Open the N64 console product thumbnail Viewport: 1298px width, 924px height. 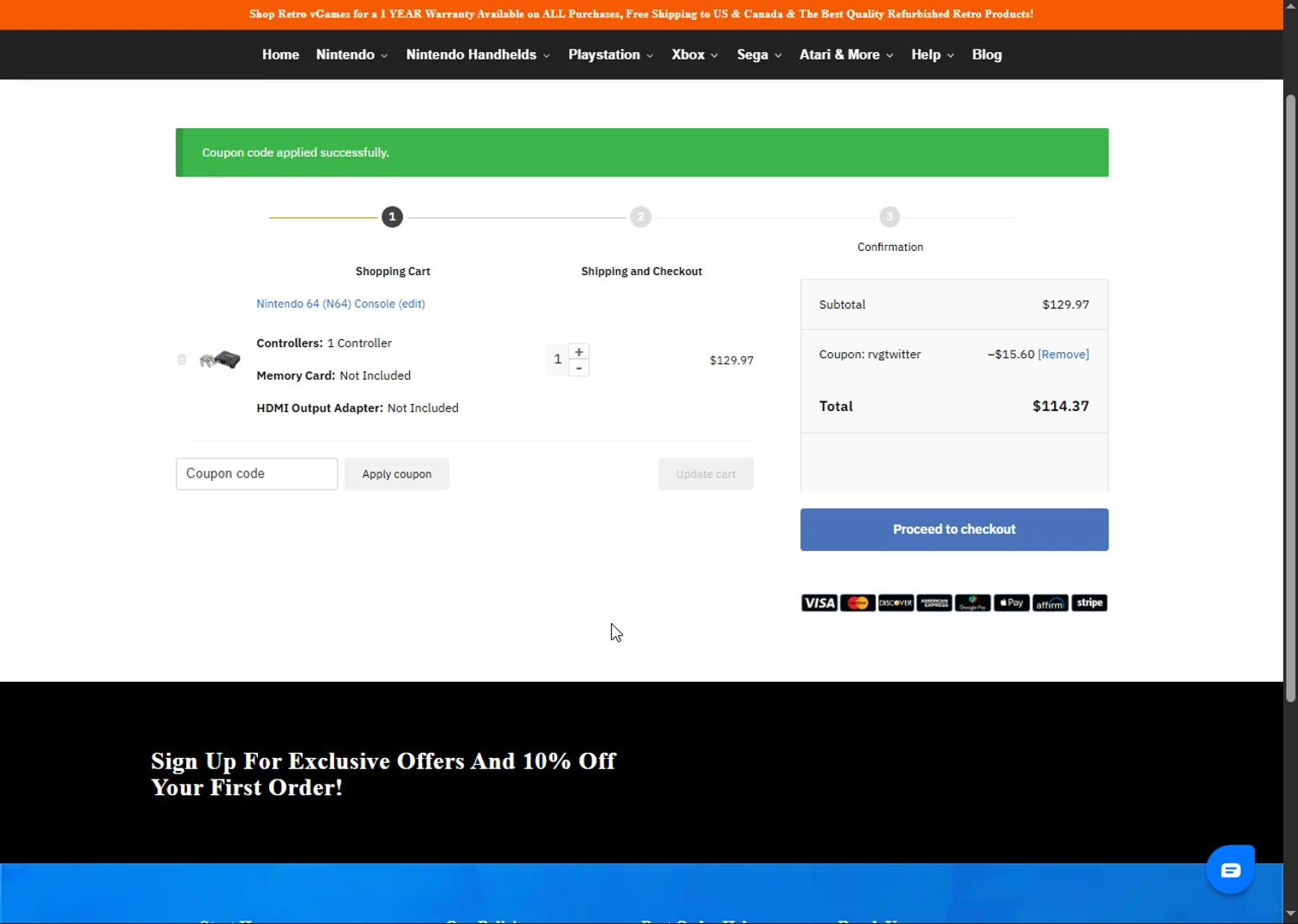220,360
